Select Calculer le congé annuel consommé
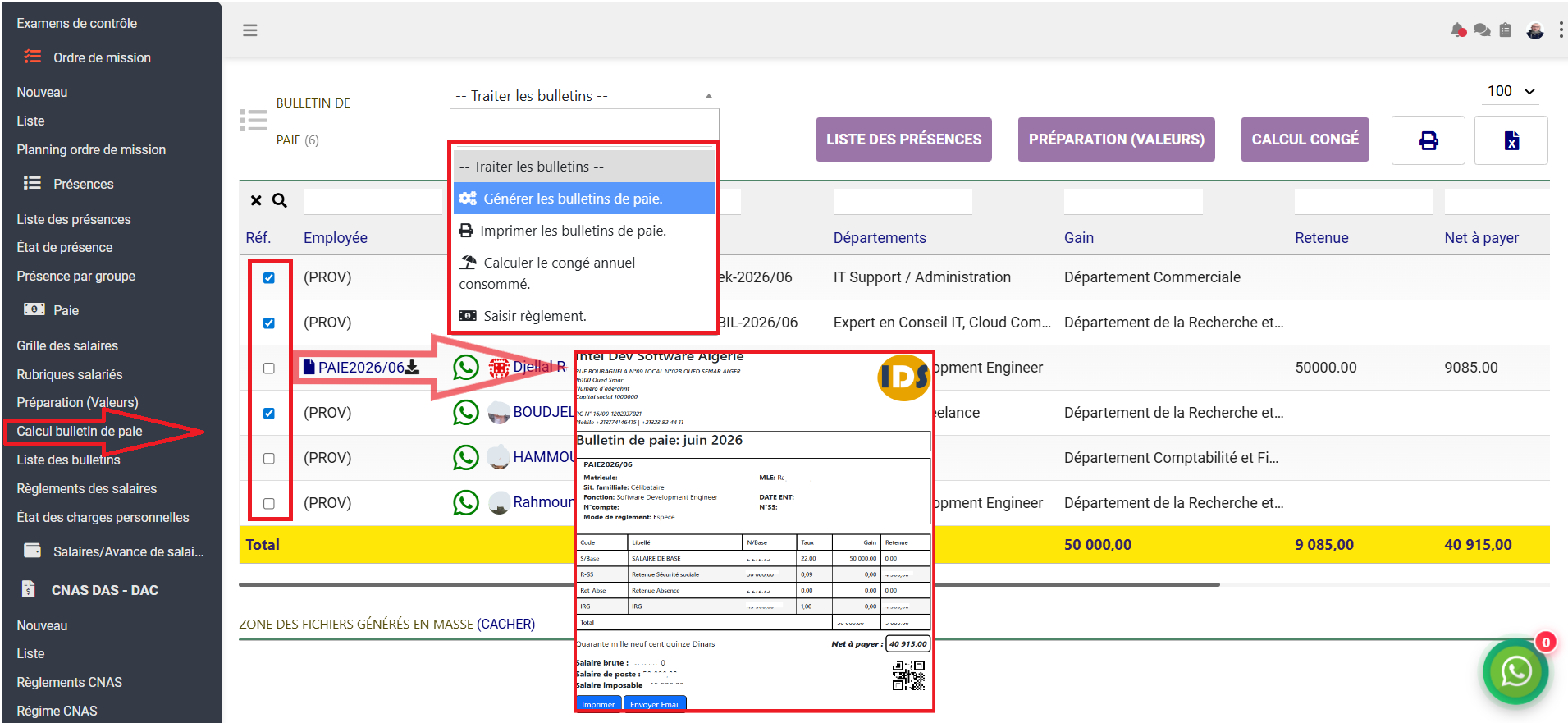 pos(584,273)
